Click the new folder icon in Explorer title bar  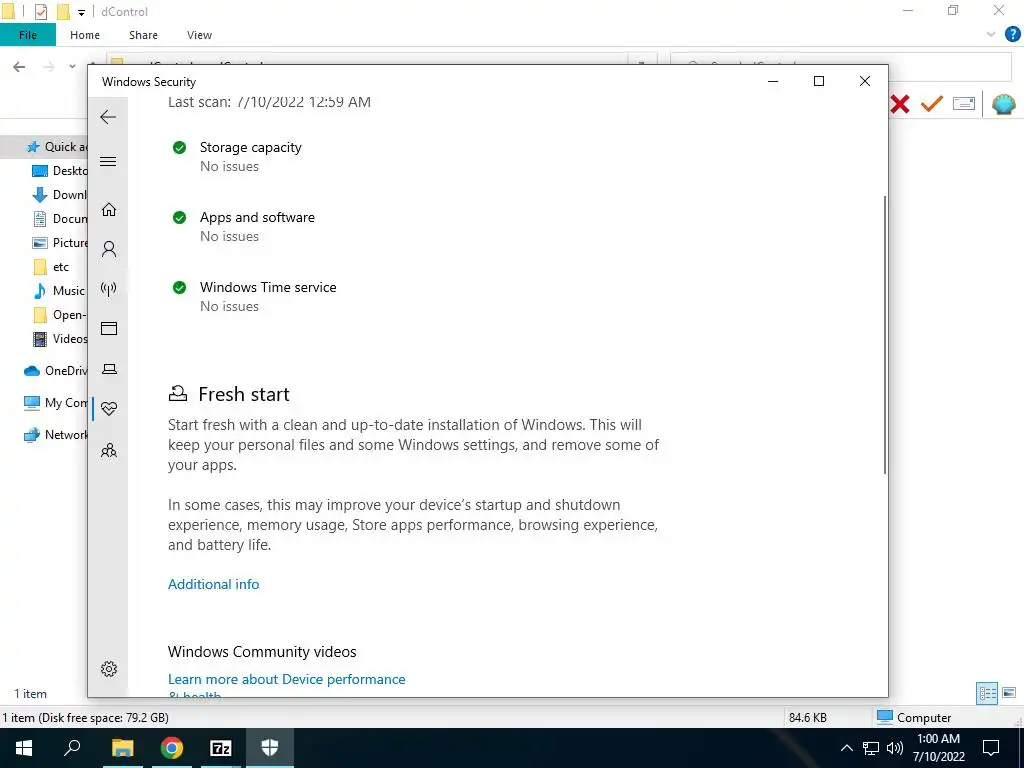63,11
